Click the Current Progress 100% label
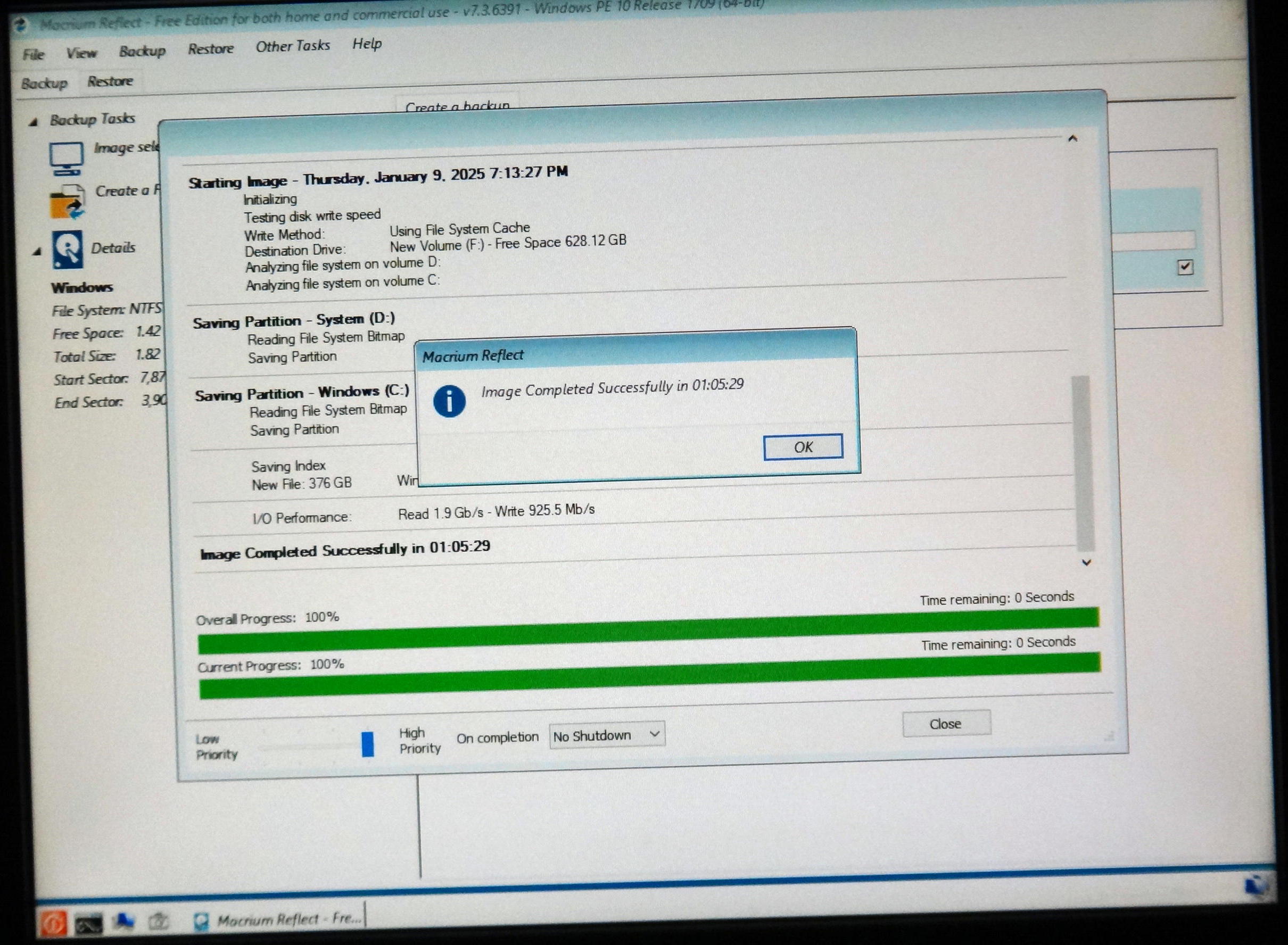Image resolution: width=1288 pixels, height=945 pixels. tap(271, 665)
